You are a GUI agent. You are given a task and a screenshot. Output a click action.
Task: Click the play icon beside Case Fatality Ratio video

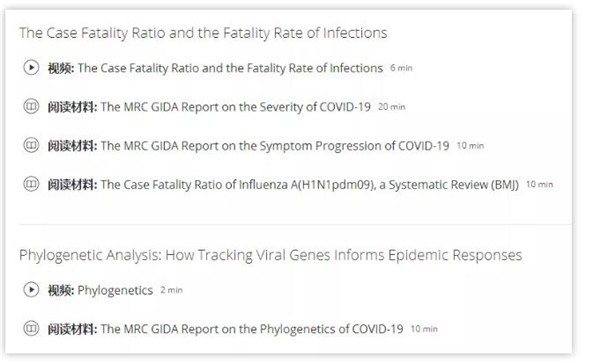click(31, 68)
